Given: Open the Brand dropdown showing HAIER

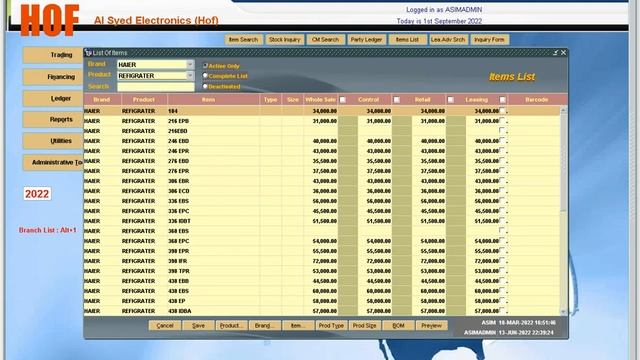Looking at the screenshot, I should coord(190,64).
